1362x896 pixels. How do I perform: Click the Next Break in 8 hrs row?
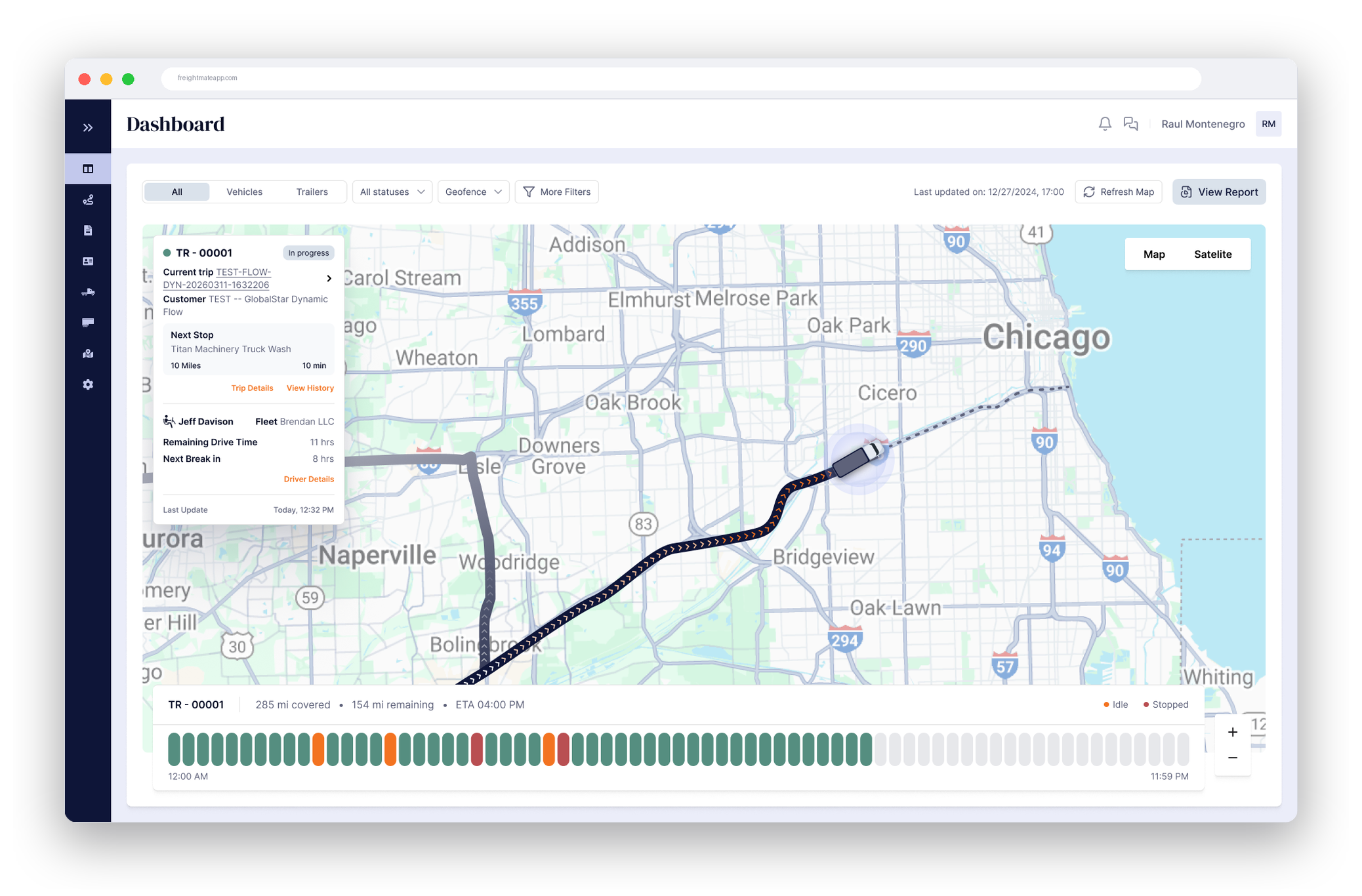pyautogui.click(x=248, y=458)
